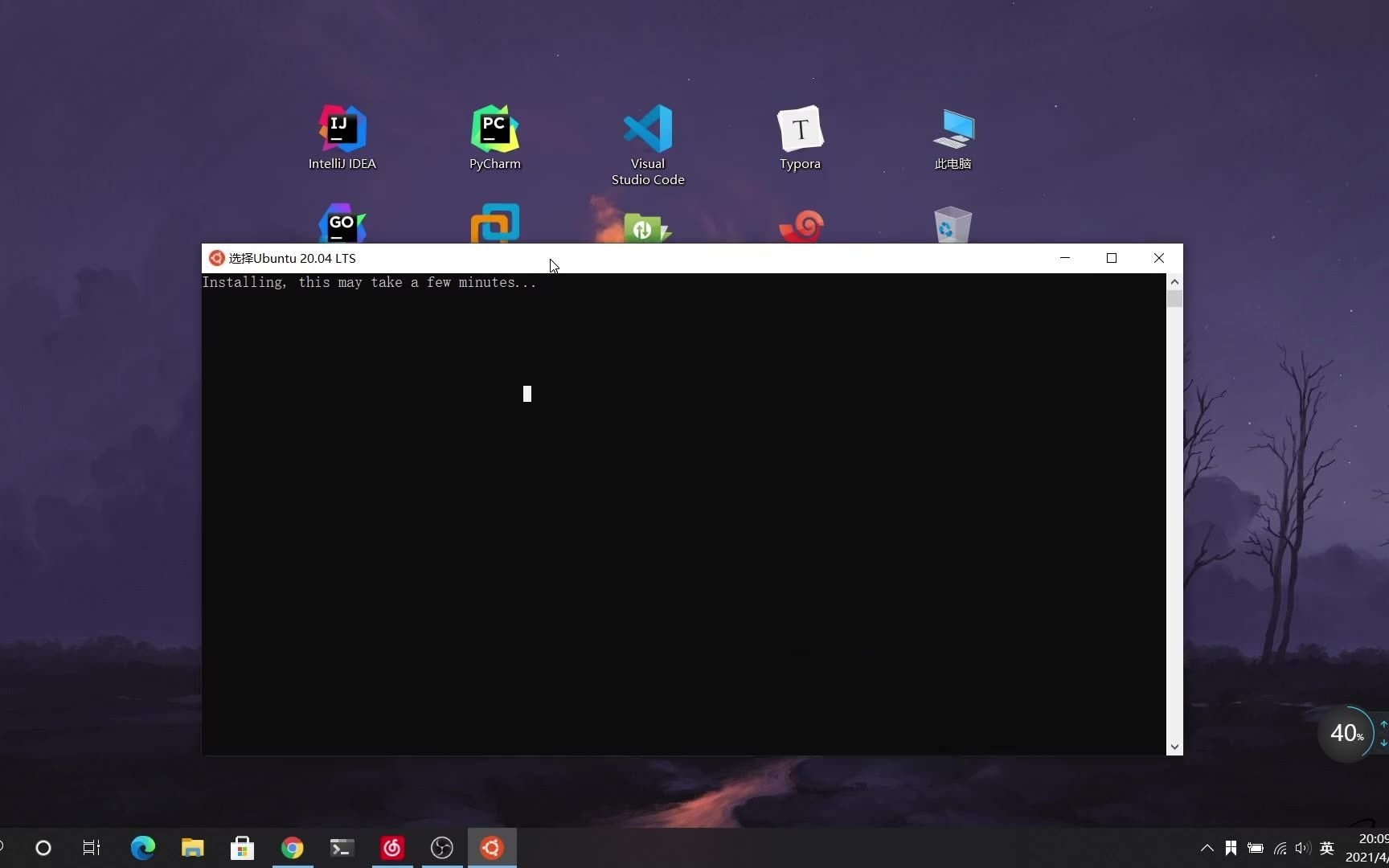Open Task View from the taskbar
Image resolution: width=1389 pixels, height=868 pixels.
pyautogui.click(x=91, y=848)
